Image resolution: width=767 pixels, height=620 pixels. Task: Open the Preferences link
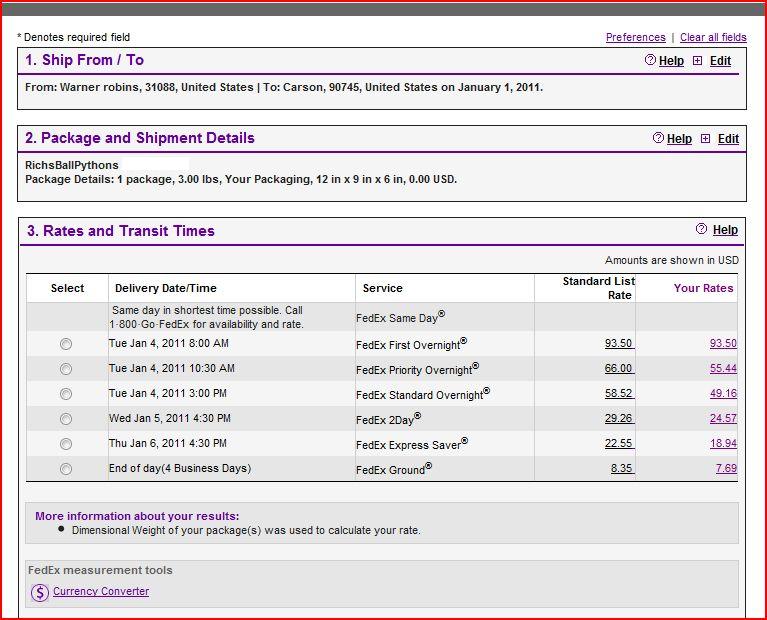point(635,37)
